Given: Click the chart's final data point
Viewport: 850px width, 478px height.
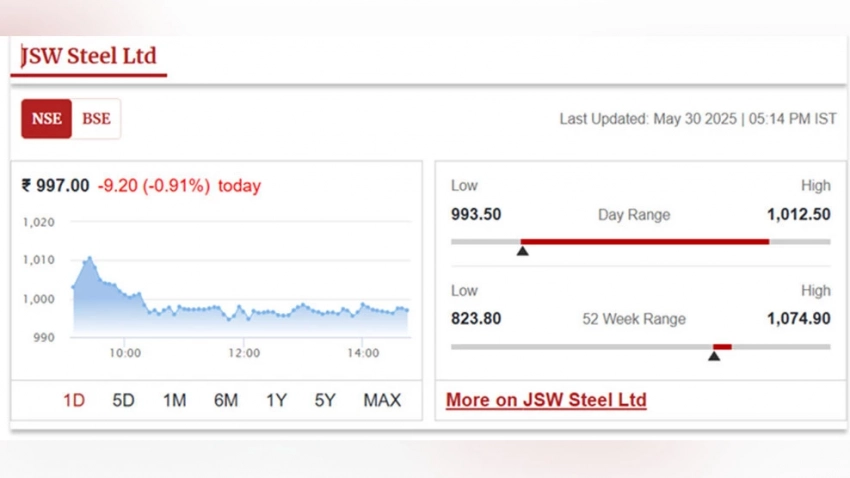Looking at the screenshot, I should [407, 311].
